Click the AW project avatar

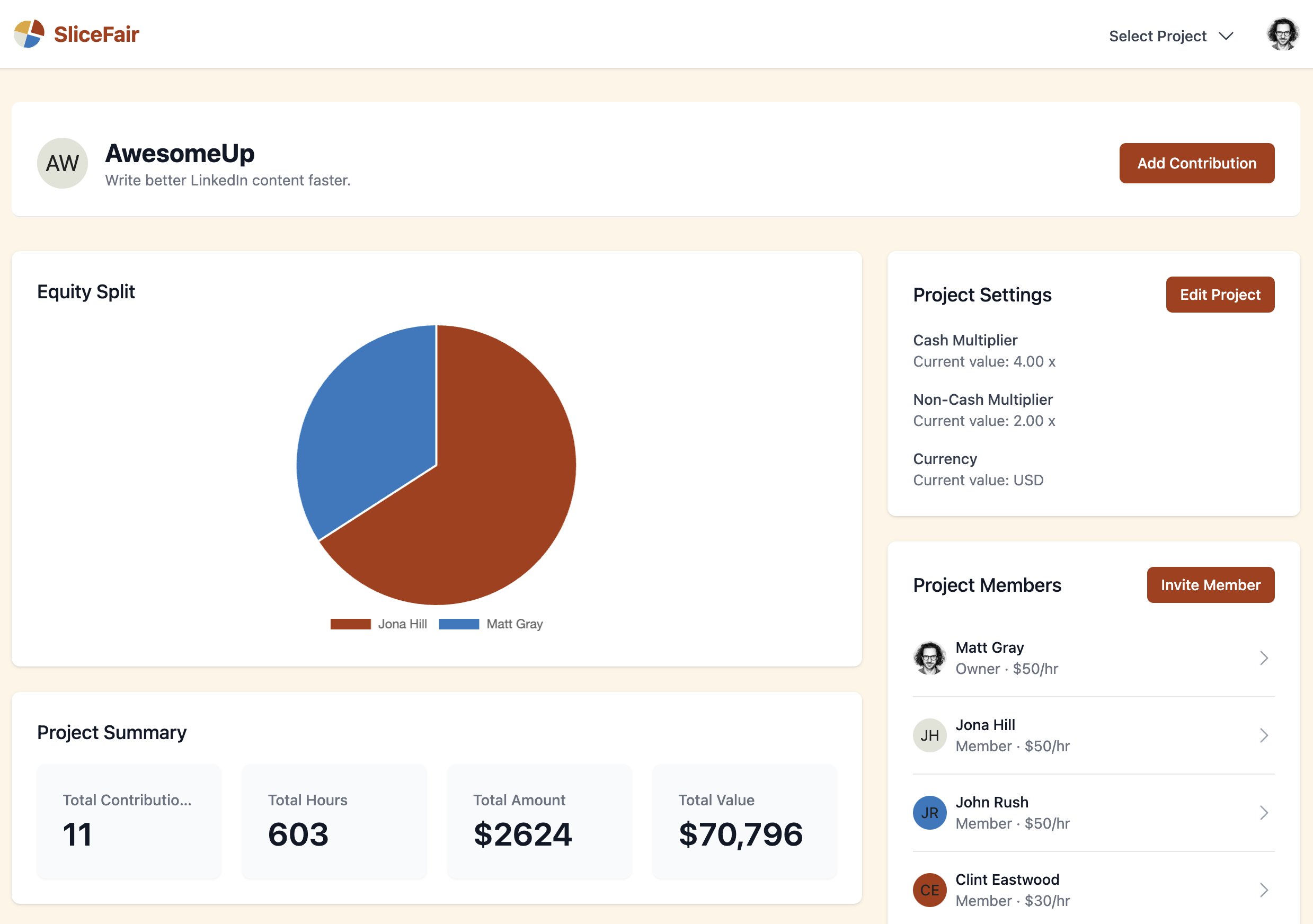point(63,163)
